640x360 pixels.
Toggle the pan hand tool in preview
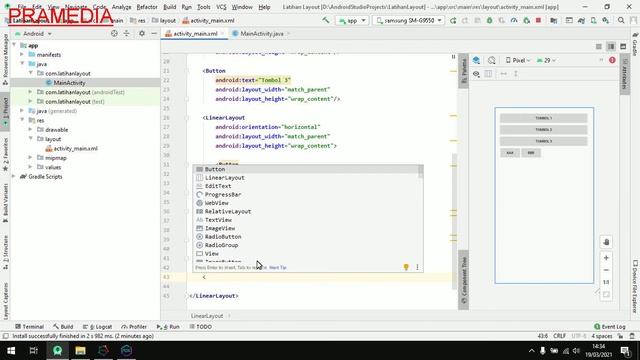click(606, 242)
